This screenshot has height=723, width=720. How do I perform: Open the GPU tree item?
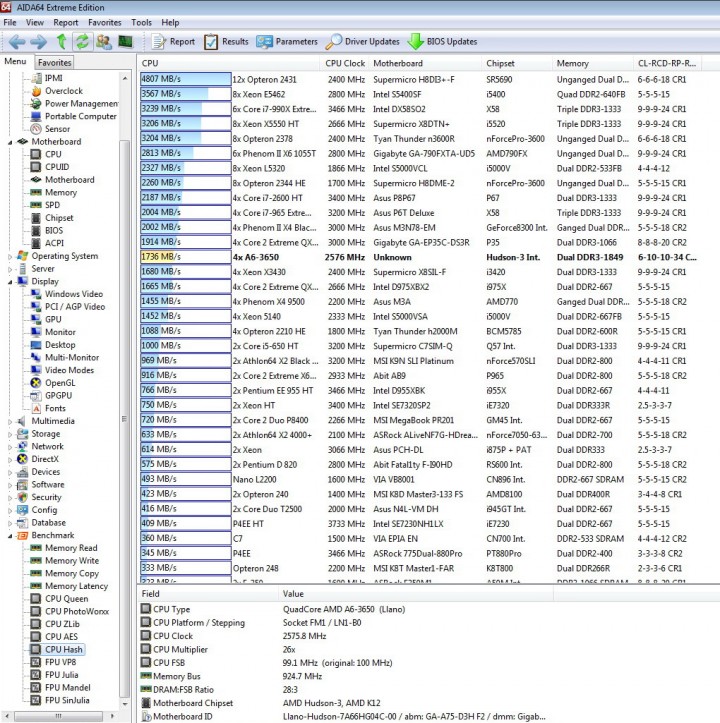53,319
